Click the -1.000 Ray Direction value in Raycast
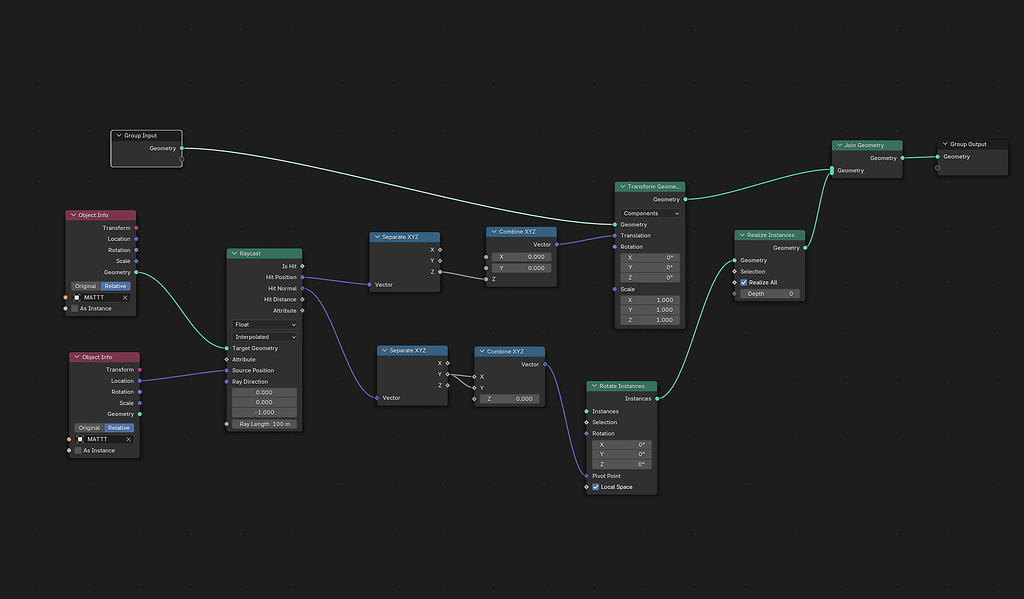 coord(264,413)
